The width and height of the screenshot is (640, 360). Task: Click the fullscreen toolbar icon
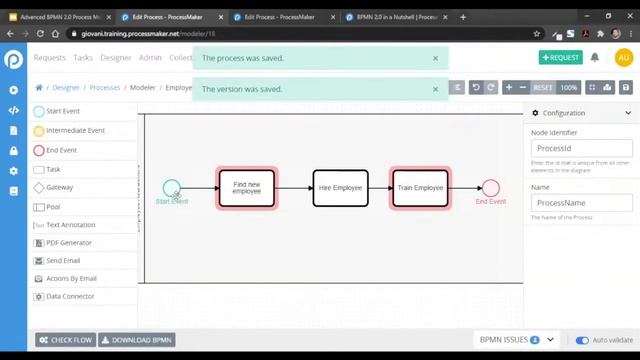click(592, 87)
